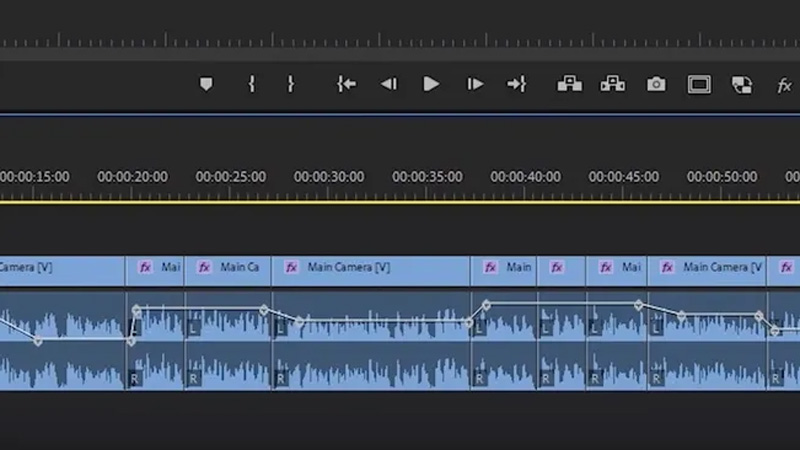
Task: Click the Lift button
Action: click(x=569, y=85)
